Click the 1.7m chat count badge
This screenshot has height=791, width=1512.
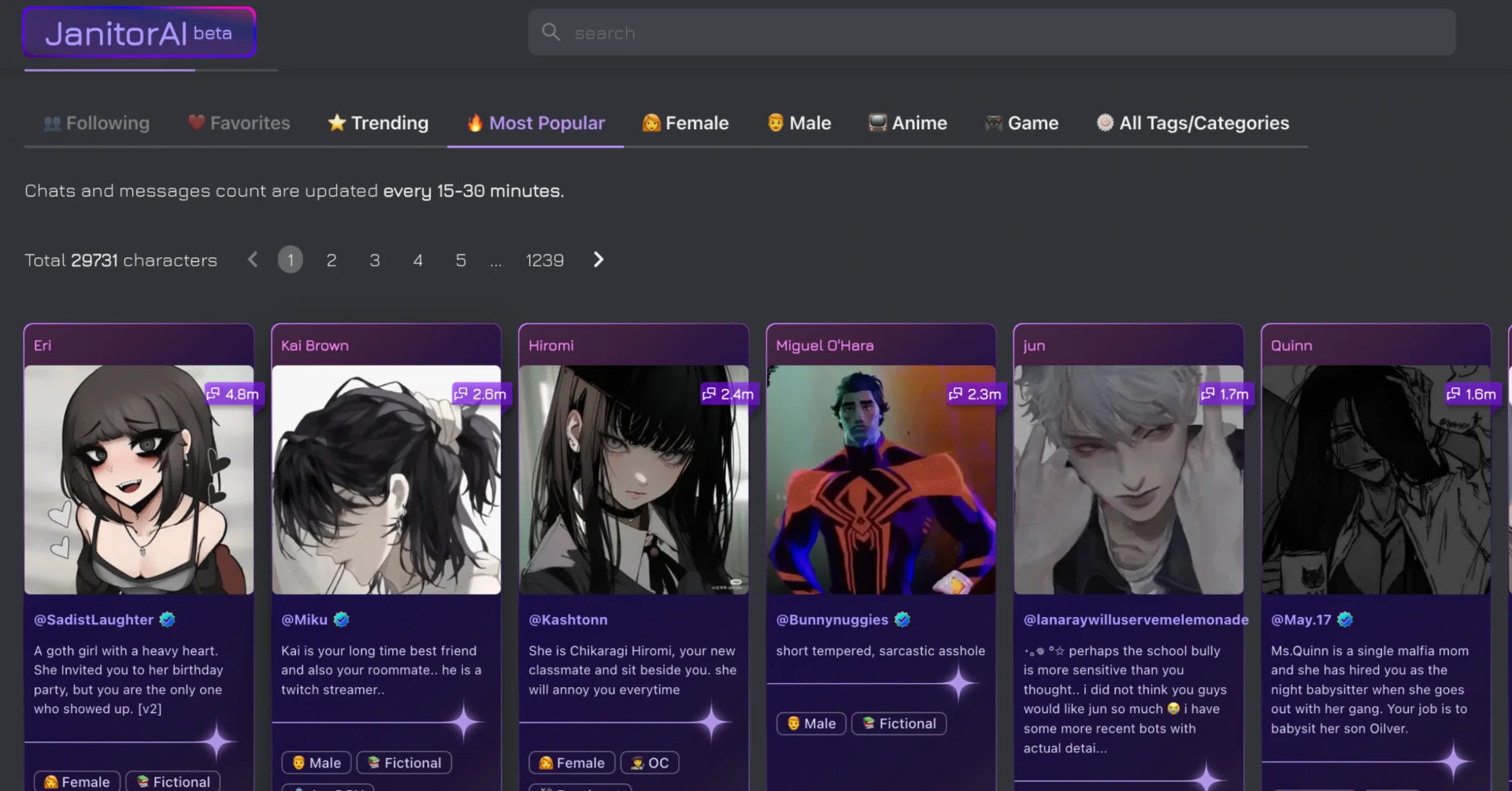(1225, 394)
